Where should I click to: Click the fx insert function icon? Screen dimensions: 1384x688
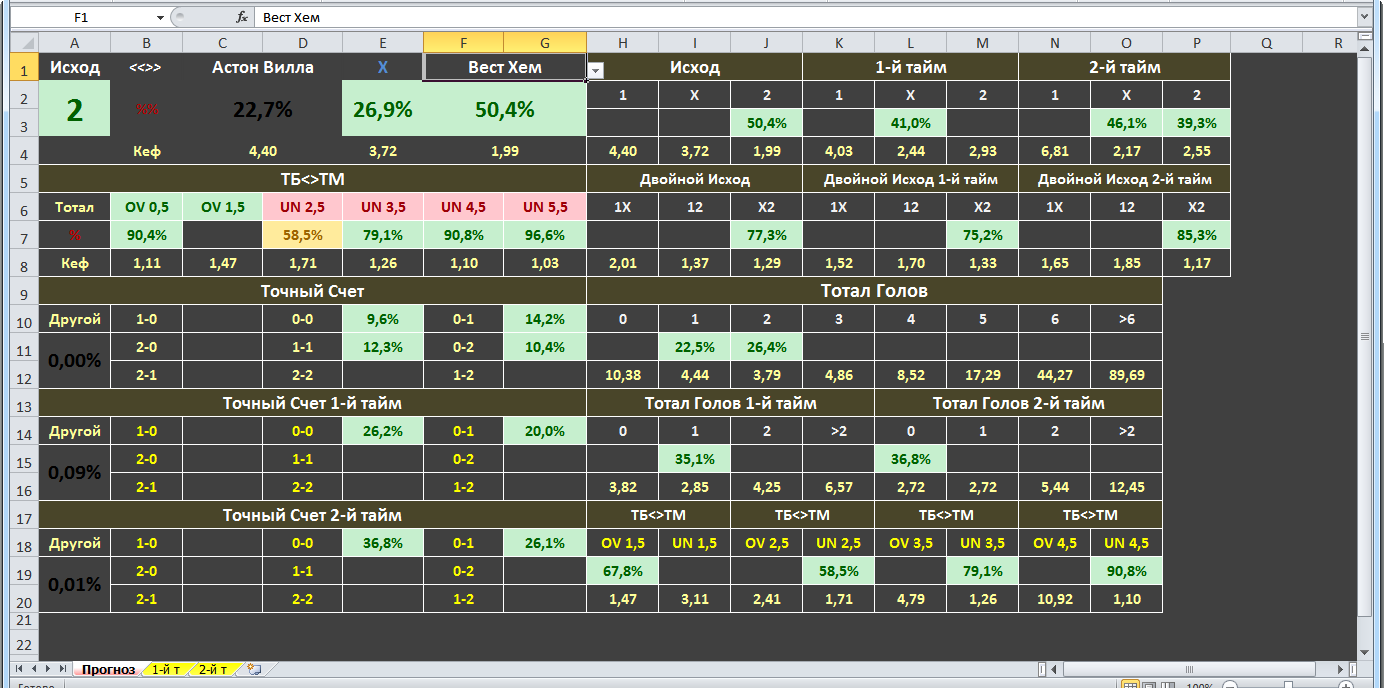coord(242,17)
